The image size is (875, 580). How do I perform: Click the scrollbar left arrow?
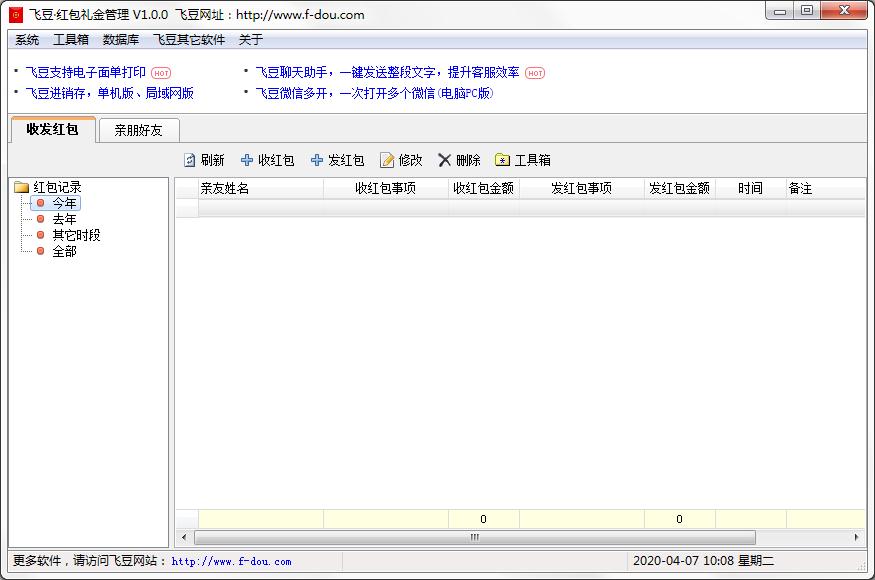click(x=184, y=538)
